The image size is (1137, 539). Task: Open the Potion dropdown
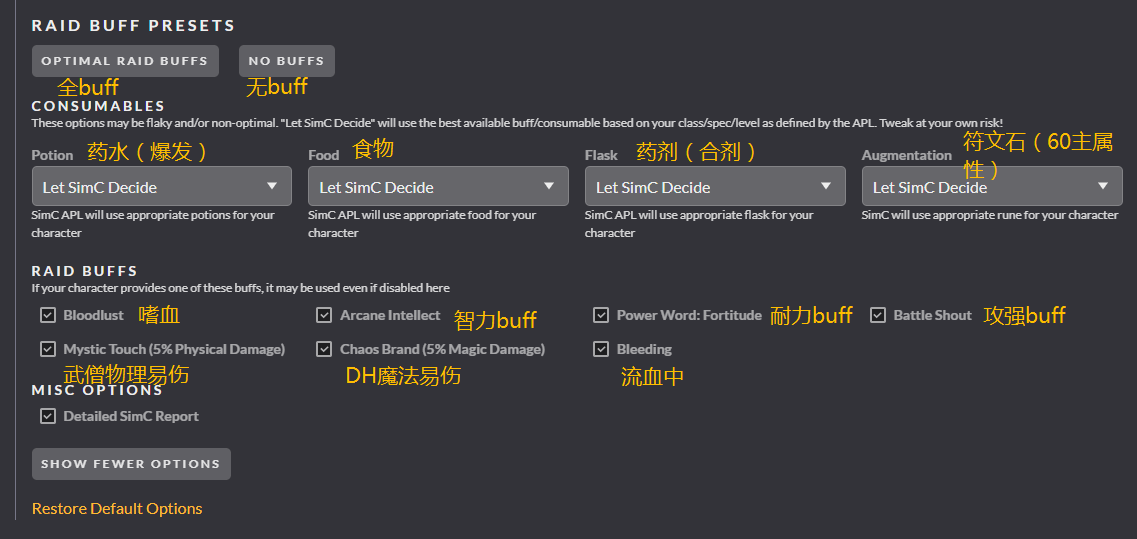coord(161,187)
